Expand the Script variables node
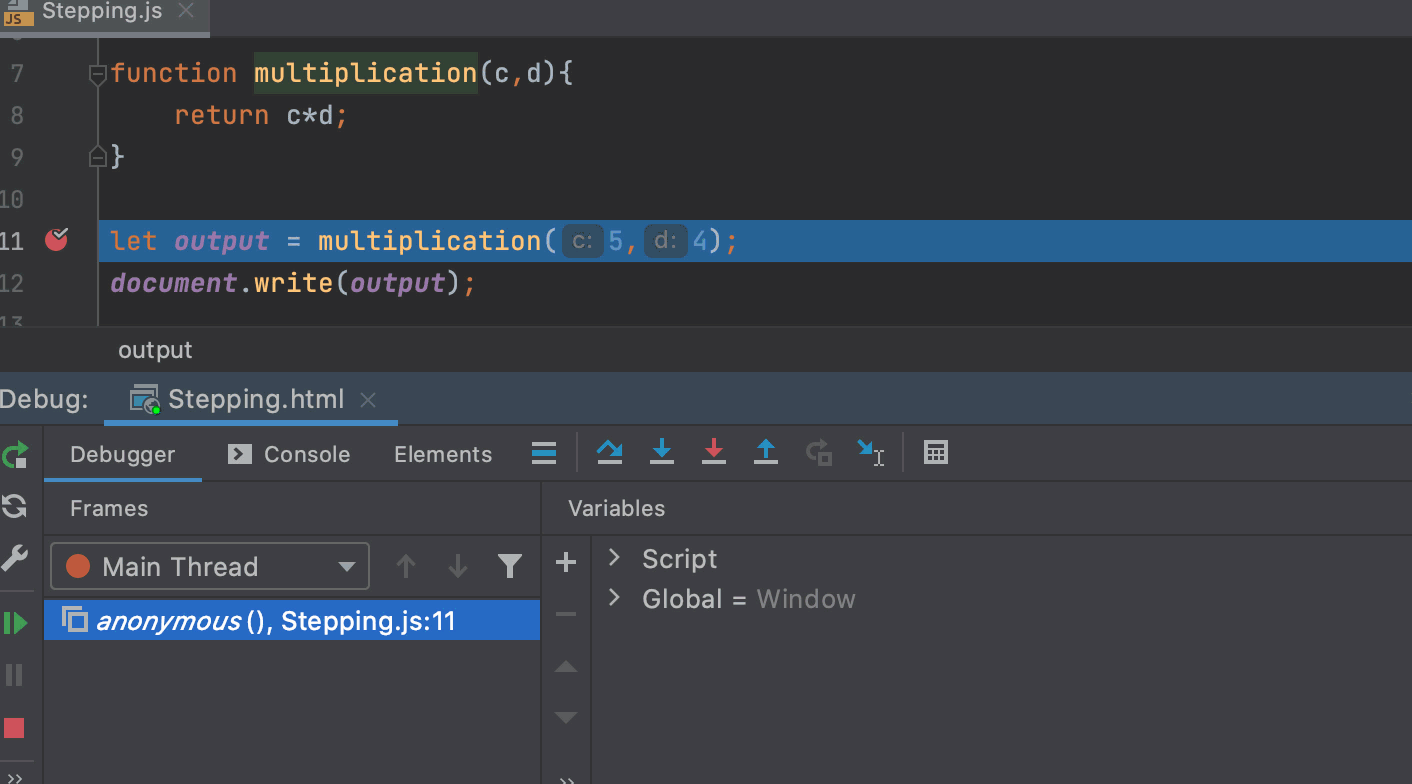This screenshot has width=1412, height=784. pyautogui.click(x=615, y=558)
